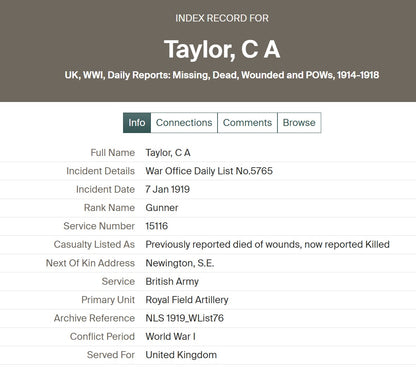Click the 'Taylor, C A' page heading

tap(222, 50)
